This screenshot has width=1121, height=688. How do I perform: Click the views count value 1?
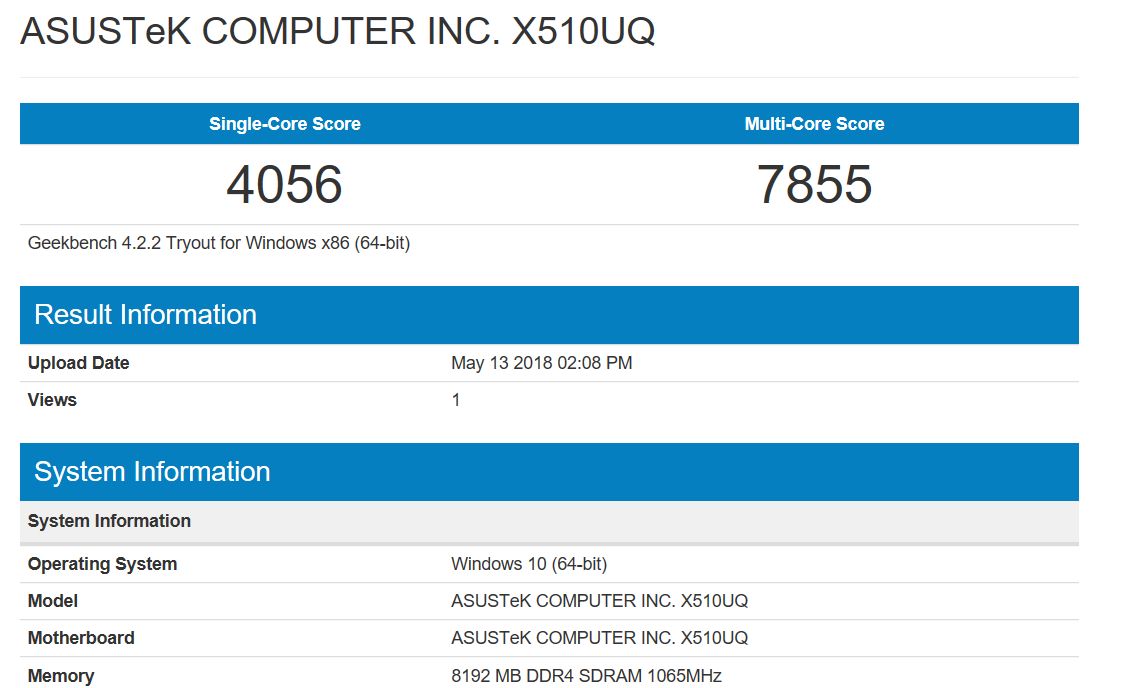[x=456, y=400]
